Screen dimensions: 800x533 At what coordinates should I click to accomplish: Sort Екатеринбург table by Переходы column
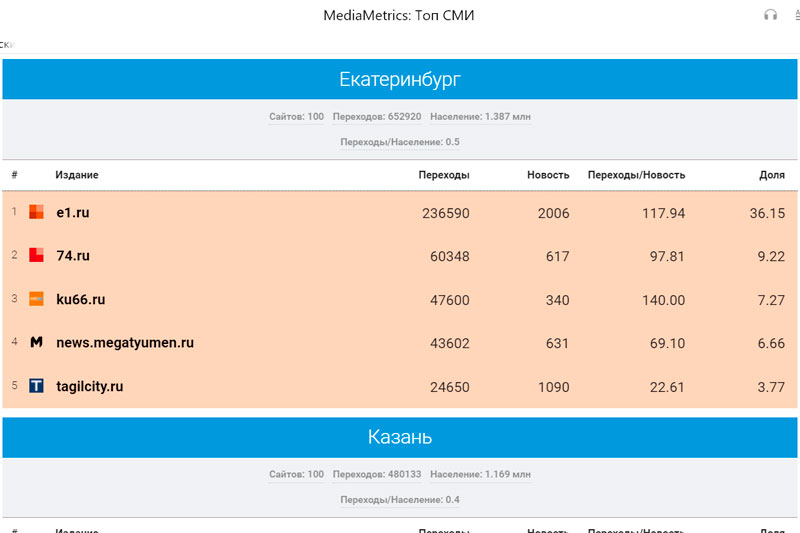coord(444,175)
